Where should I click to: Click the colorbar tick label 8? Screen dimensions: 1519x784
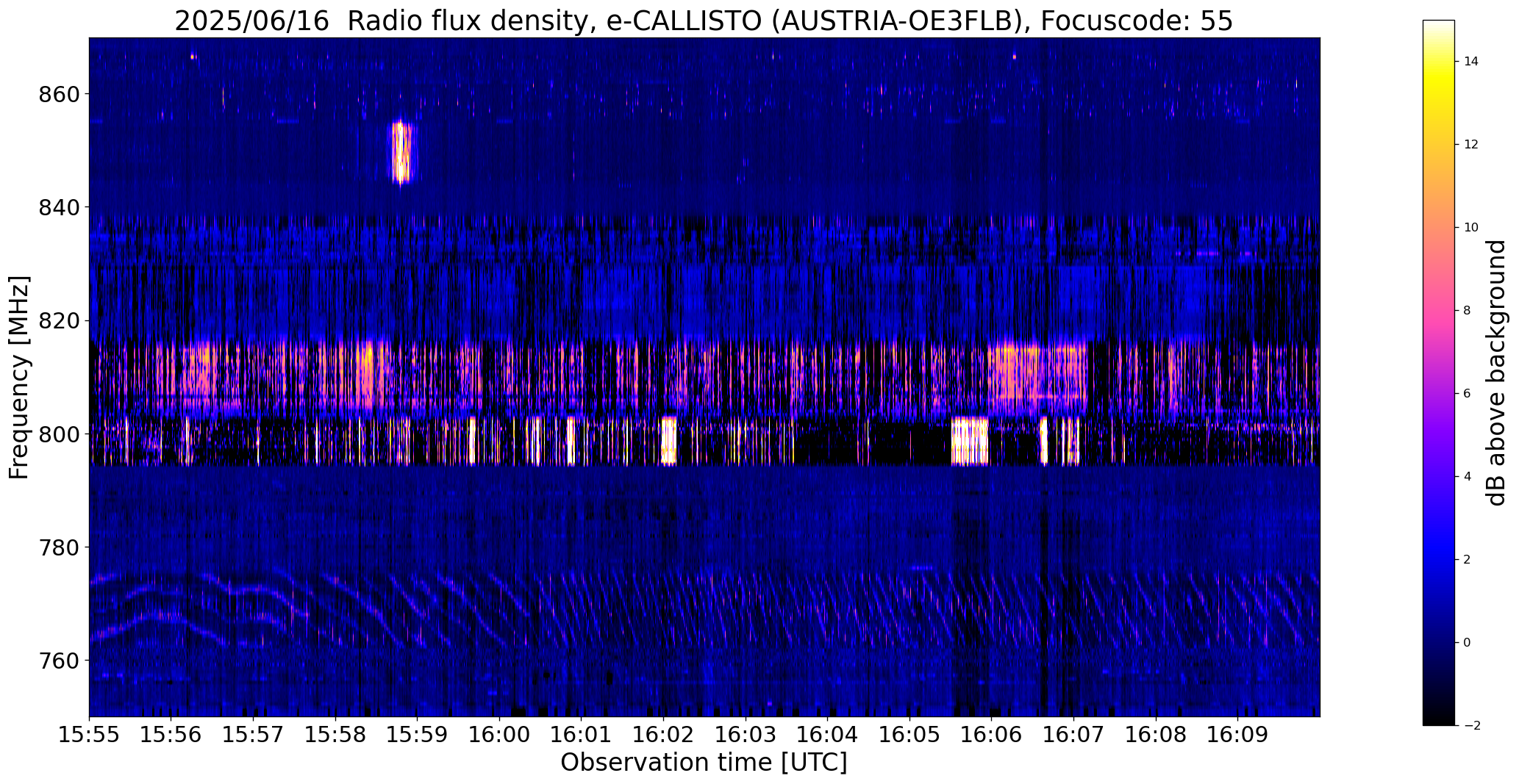pos(1468,311)
